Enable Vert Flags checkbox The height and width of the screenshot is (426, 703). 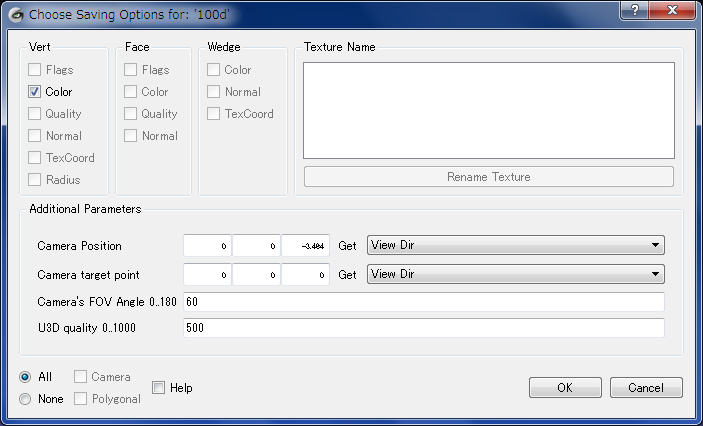(35, 70)
